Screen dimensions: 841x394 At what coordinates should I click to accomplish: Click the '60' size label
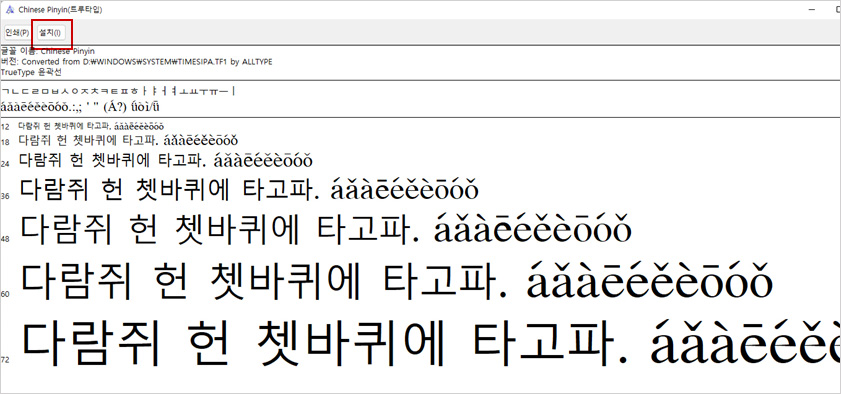click(x=5, y=294)
